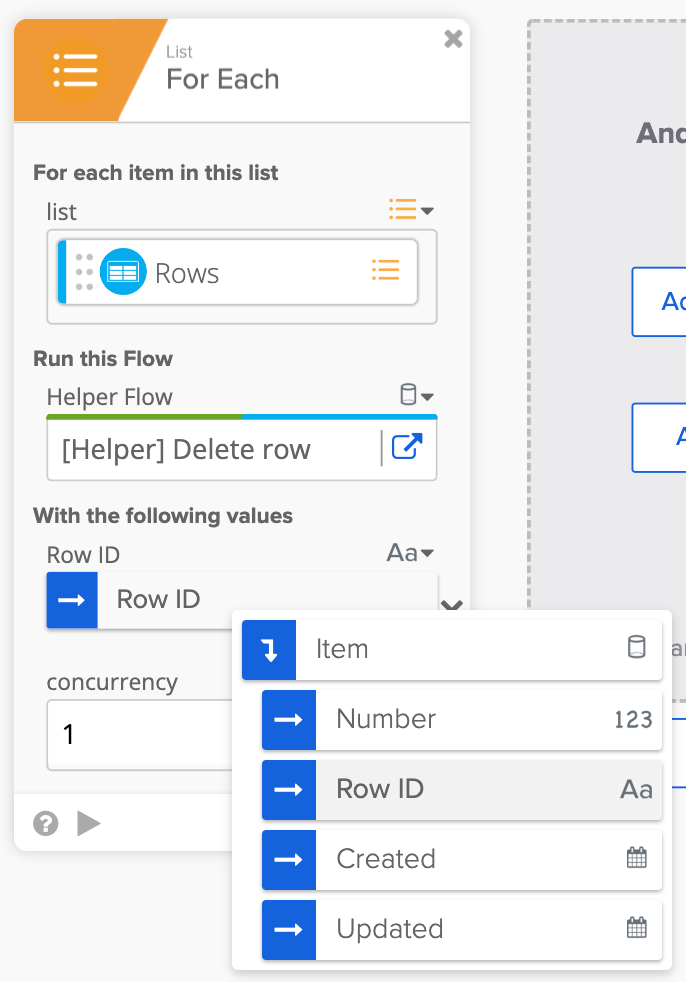
Task: Click the orange For Each list icon in header
Action: click(77, 70)
